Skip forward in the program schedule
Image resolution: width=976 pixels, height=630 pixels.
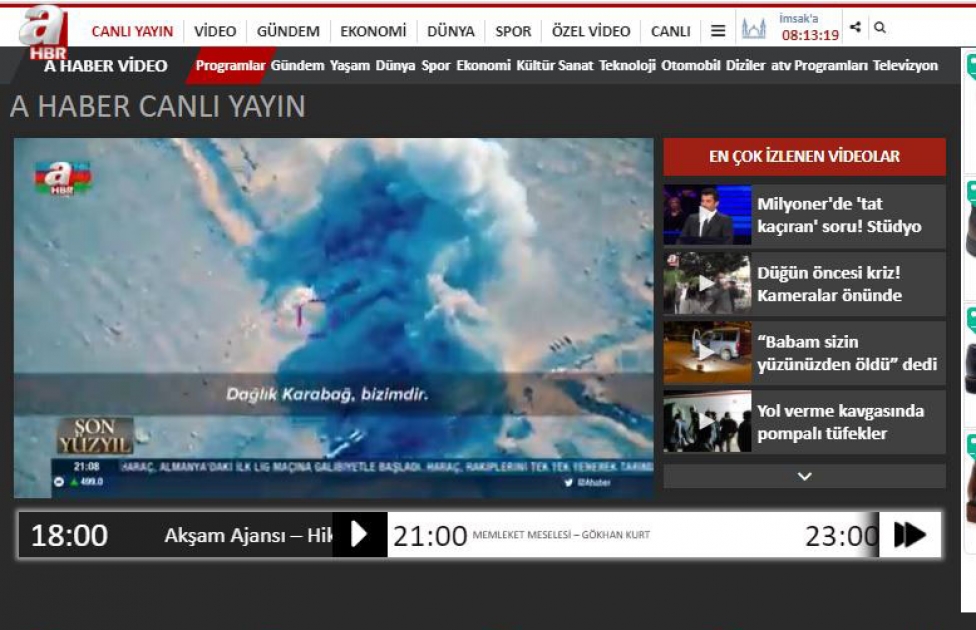pyautogui.click(x=909, y=535)
